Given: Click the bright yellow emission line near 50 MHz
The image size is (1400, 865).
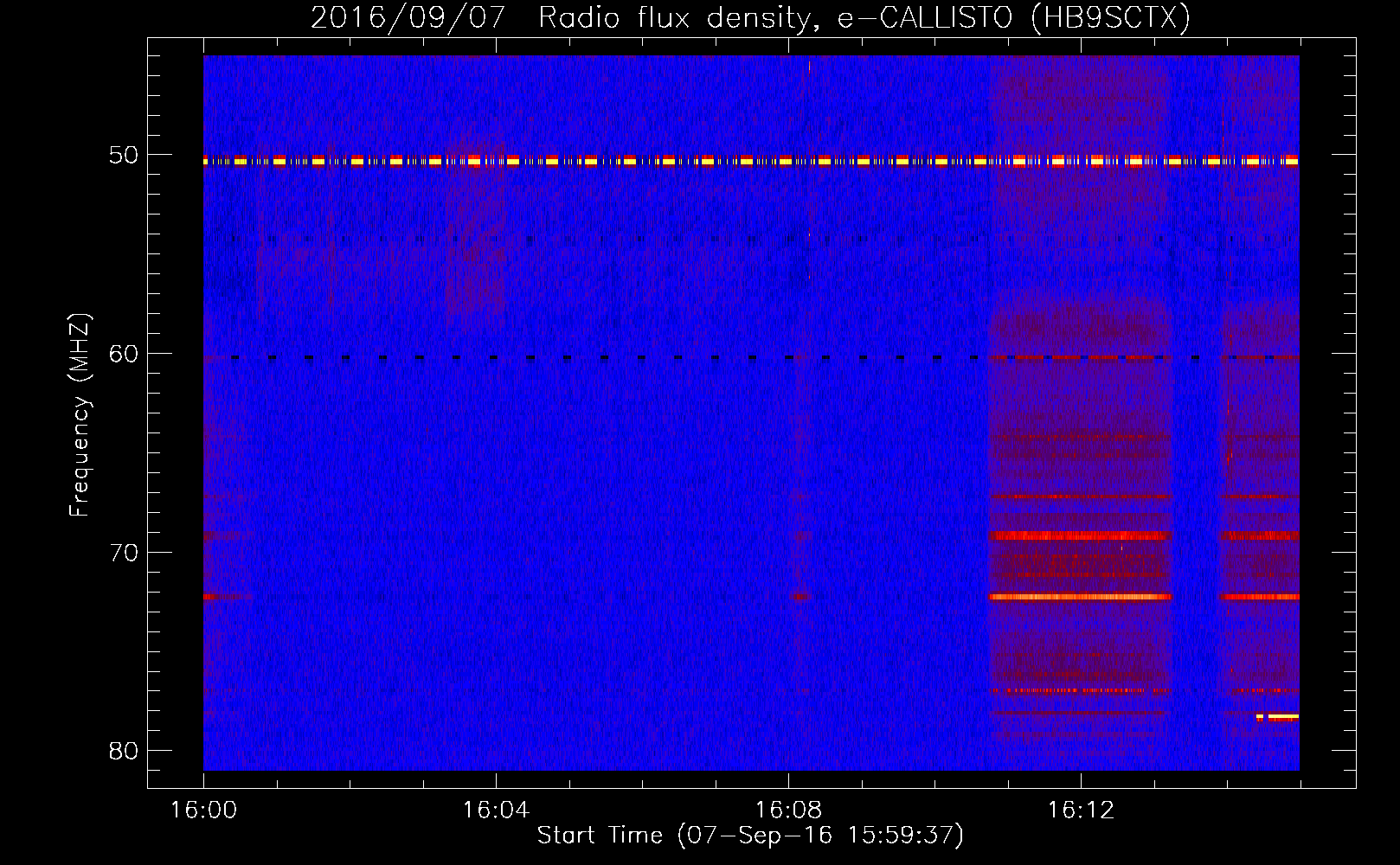Looking at the screenshot, I should (x=751, y=161).
